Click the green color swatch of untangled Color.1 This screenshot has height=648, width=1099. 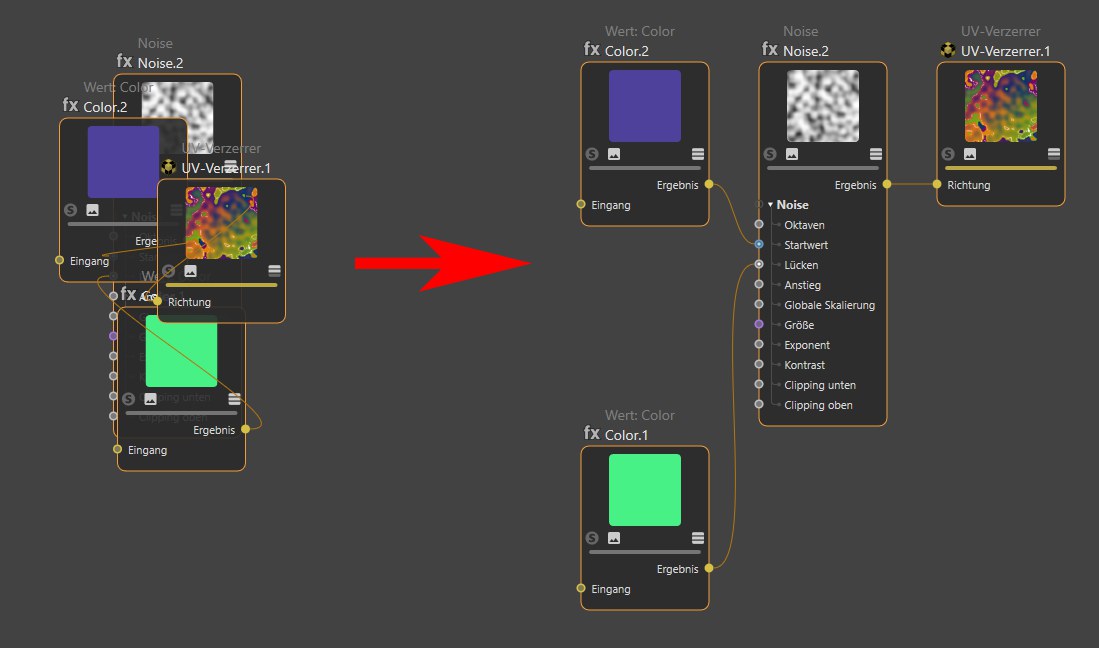644,490
